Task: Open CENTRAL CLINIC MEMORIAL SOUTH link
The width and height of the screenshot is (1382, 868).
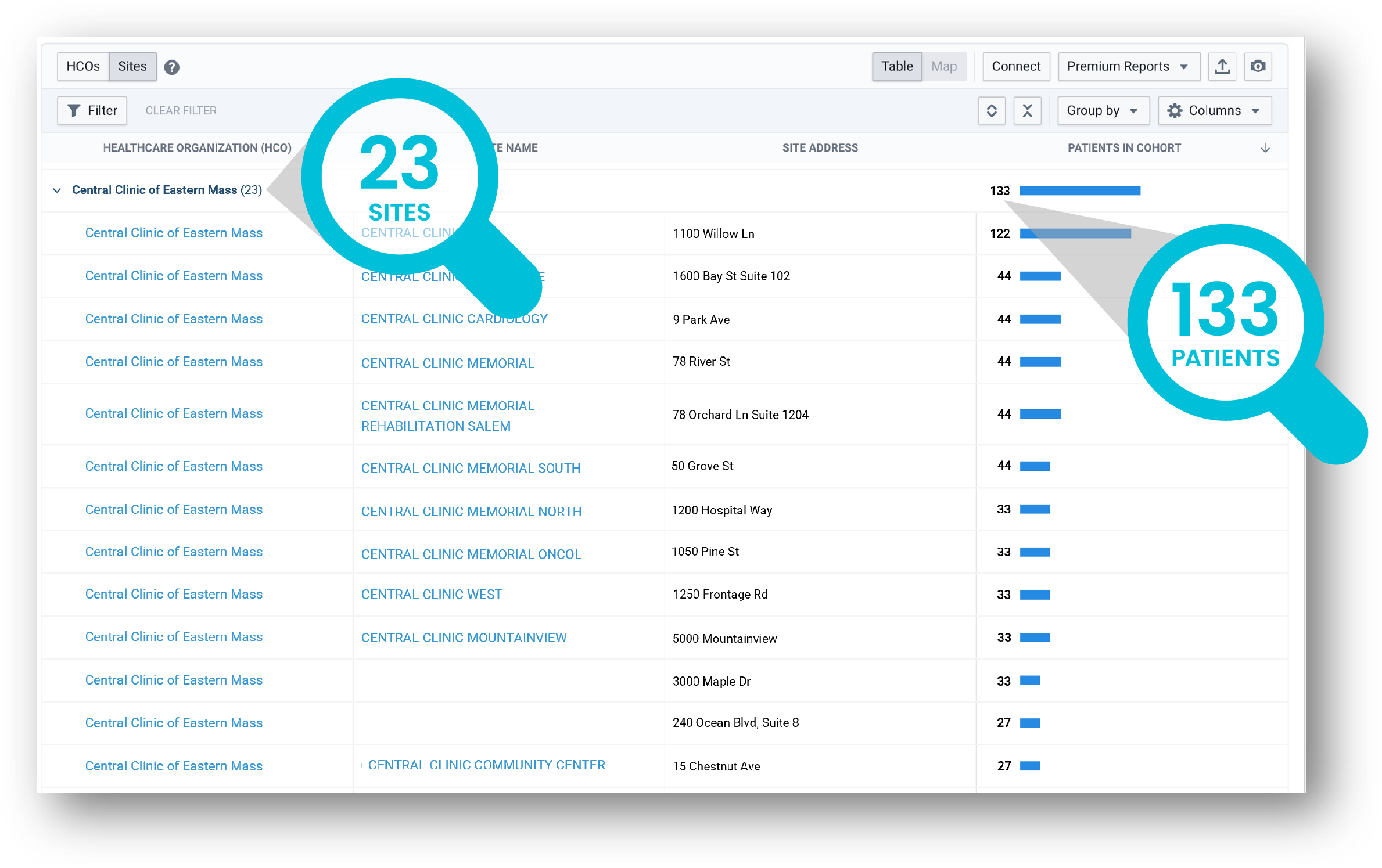Action: pyautogui.click(x=471, y=469)
